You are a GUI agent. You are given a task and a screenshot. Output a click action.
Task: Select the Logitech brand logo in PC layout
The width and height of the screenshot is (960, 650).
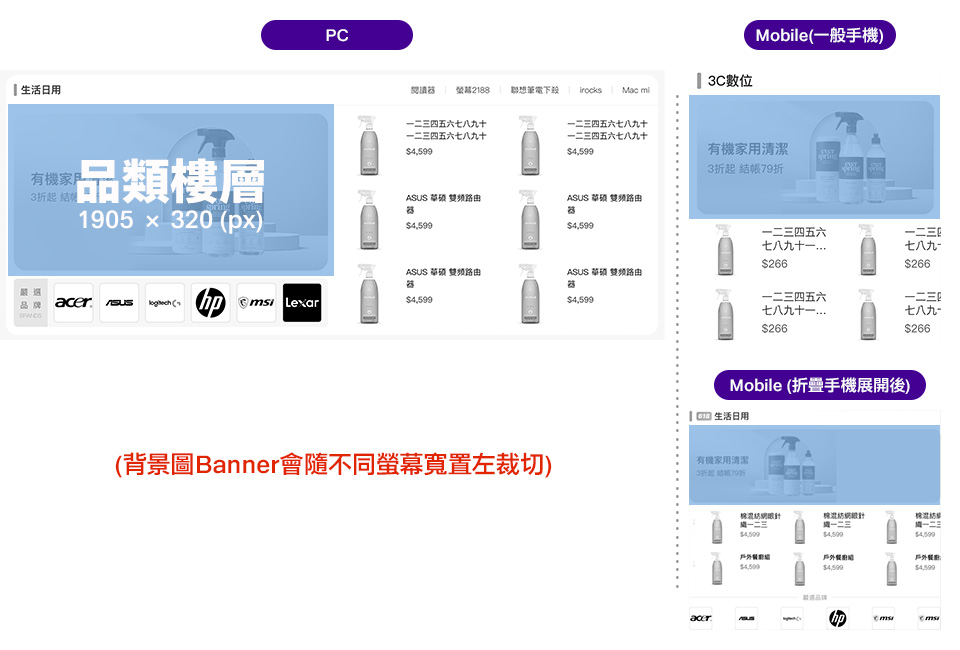point(165,302)
